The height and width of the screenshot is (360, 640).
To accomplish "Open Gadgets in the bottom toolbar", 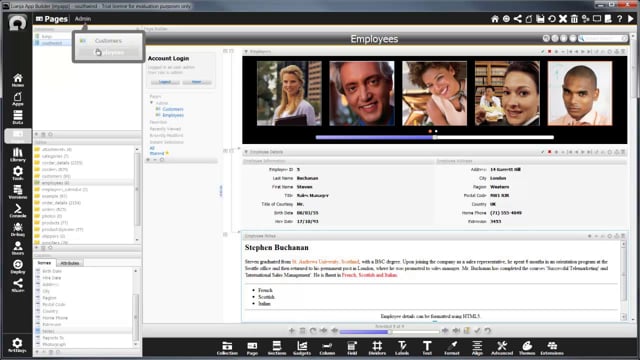I will [x=302, y=348].
